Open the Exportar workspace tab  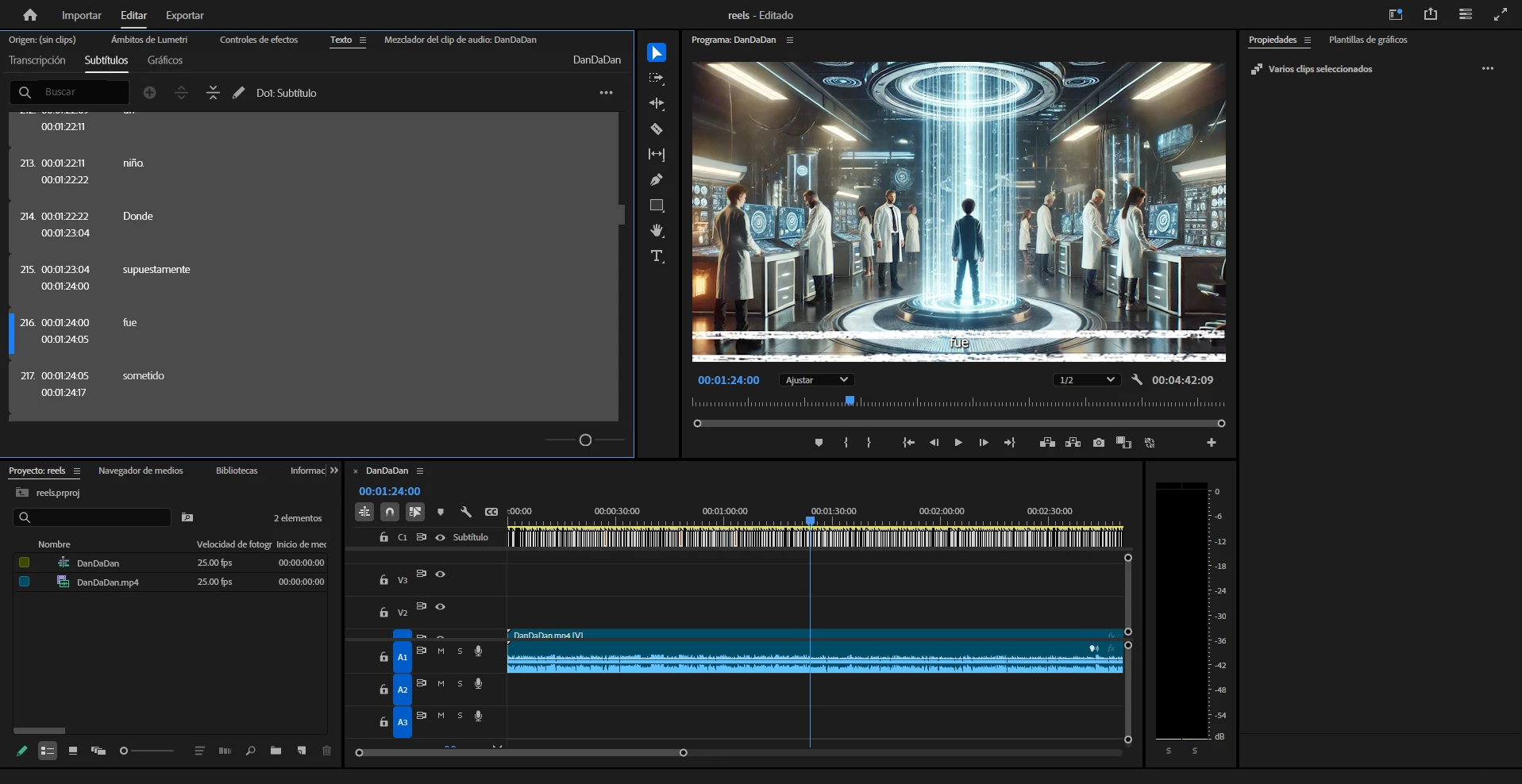[184, 15]
